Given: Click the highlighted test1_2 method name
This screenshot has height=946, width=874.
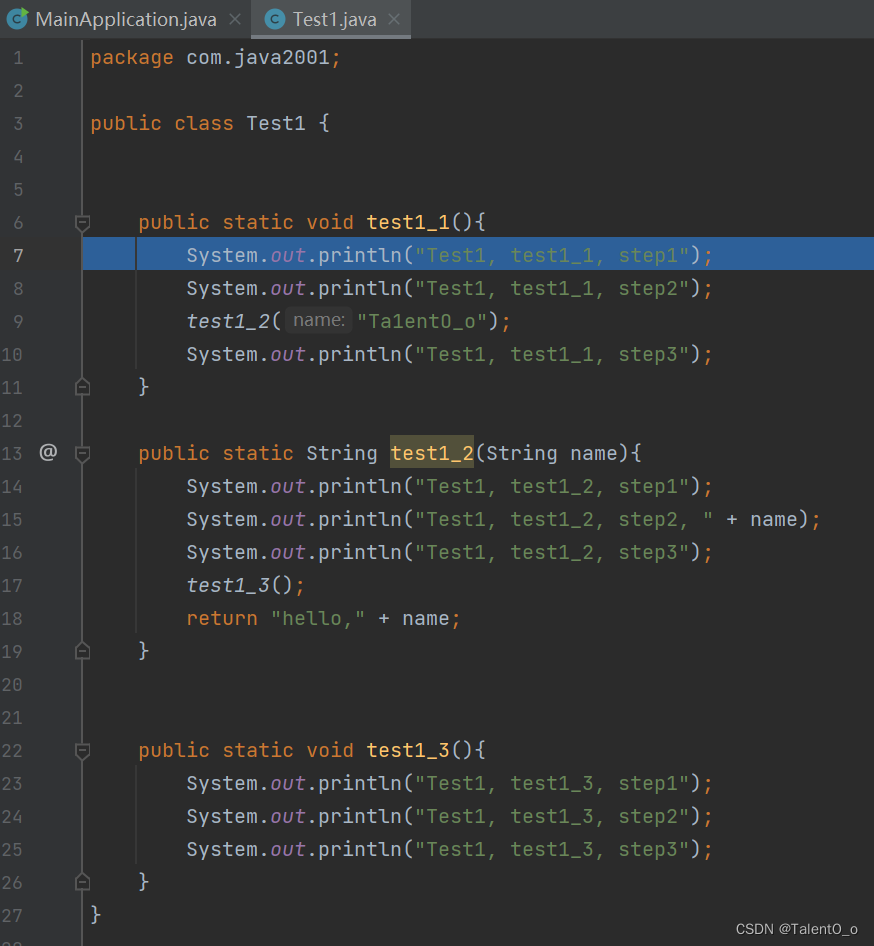Looking at the screenshot, I should [x=432, y=453].
